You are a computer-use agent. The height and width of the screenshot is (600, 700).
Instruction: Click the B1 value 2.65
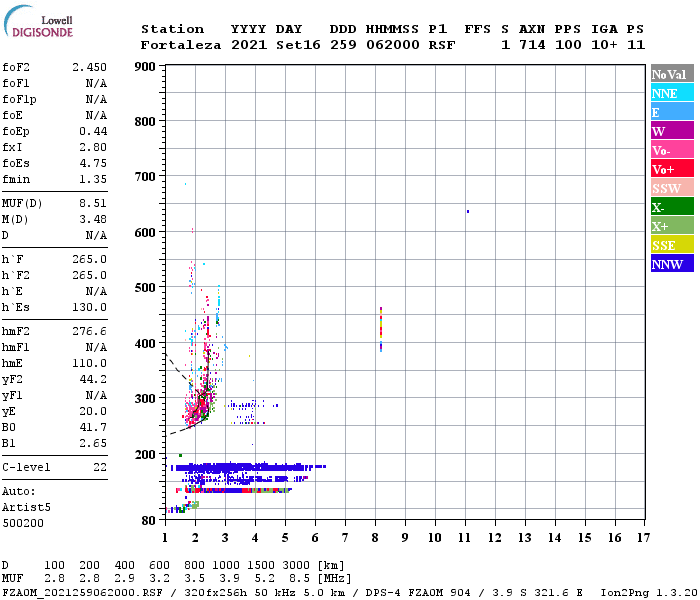click(93, 443)
